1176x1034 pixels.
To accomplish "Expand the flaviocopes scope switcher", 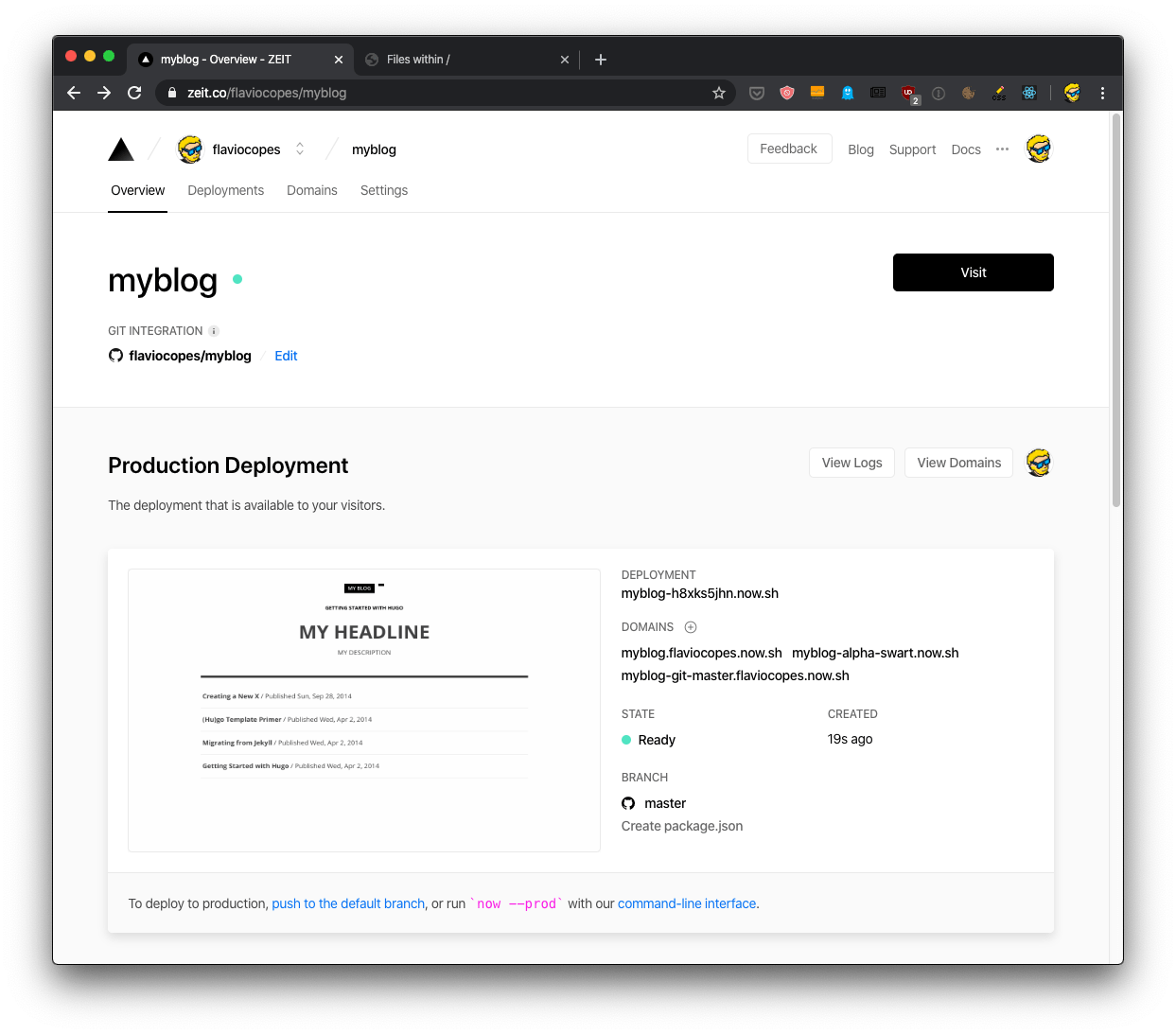I will click(x=300, y=149).
